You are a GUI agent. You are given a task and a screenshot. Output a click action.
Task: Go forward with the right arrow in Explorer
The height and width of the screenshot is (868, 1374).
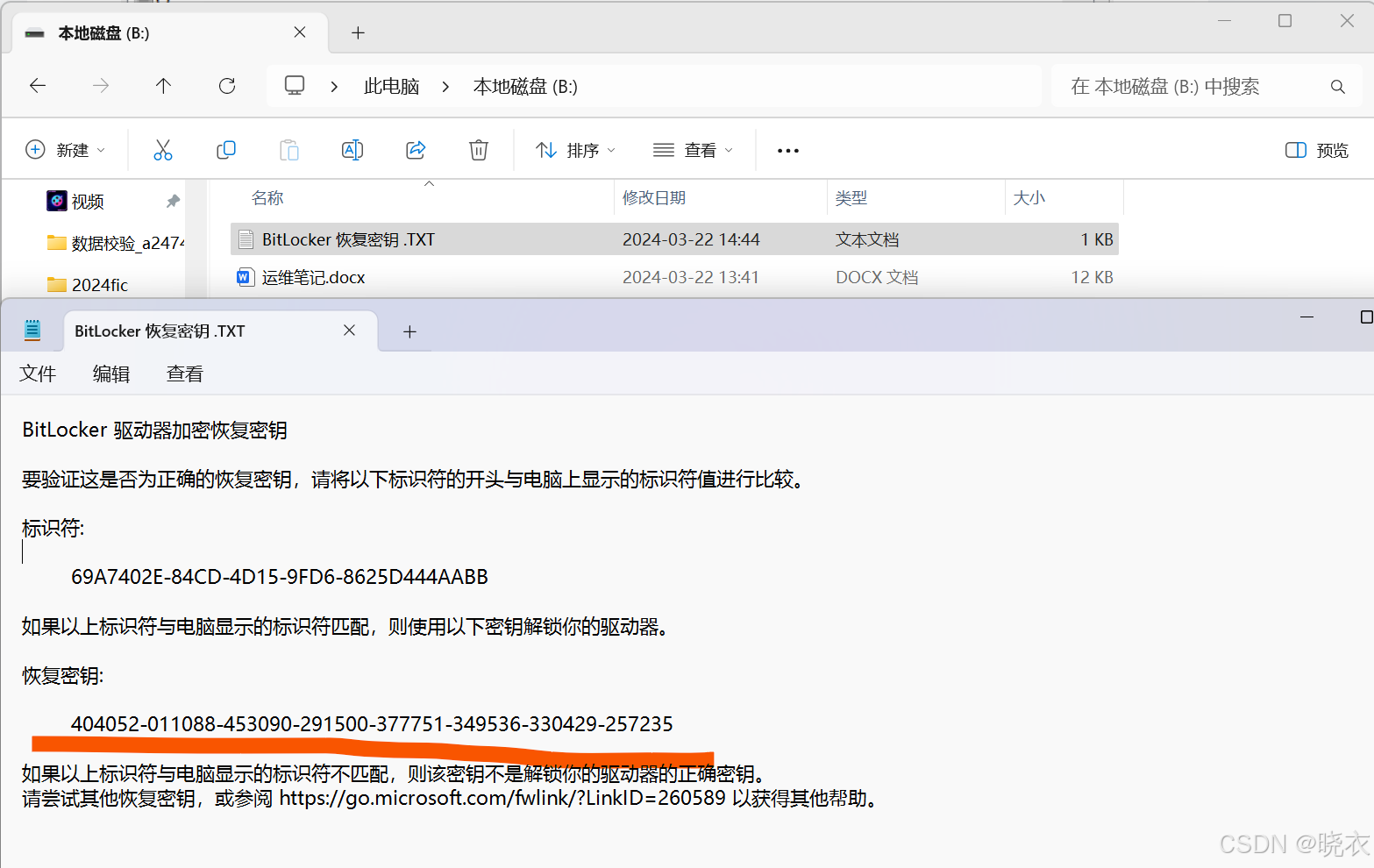point(101,86)
